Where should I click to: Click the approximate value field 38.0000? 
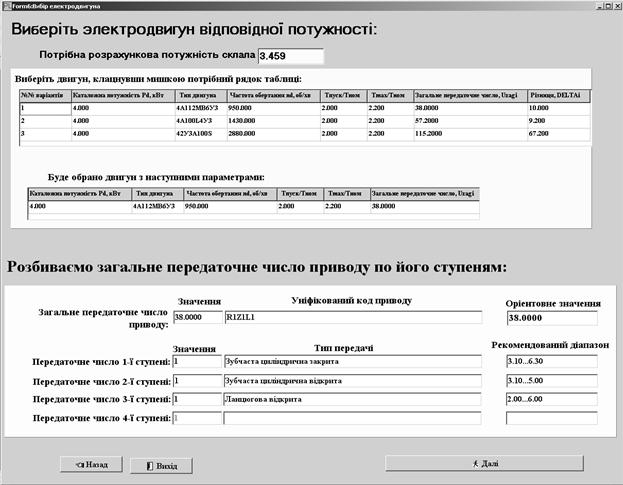(552, 318)
